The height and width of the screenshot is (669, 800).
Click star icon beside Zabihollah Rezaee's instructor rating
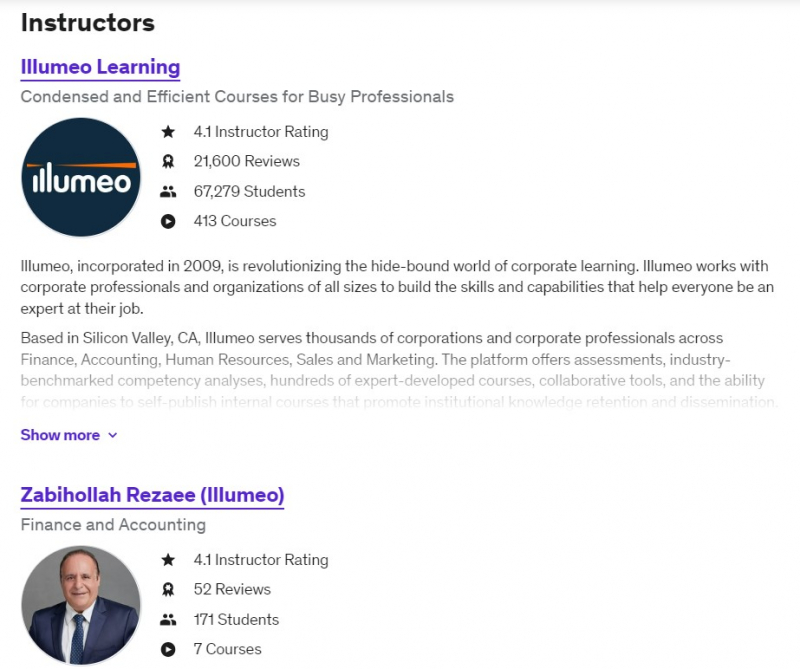click(x=168, y=559)
